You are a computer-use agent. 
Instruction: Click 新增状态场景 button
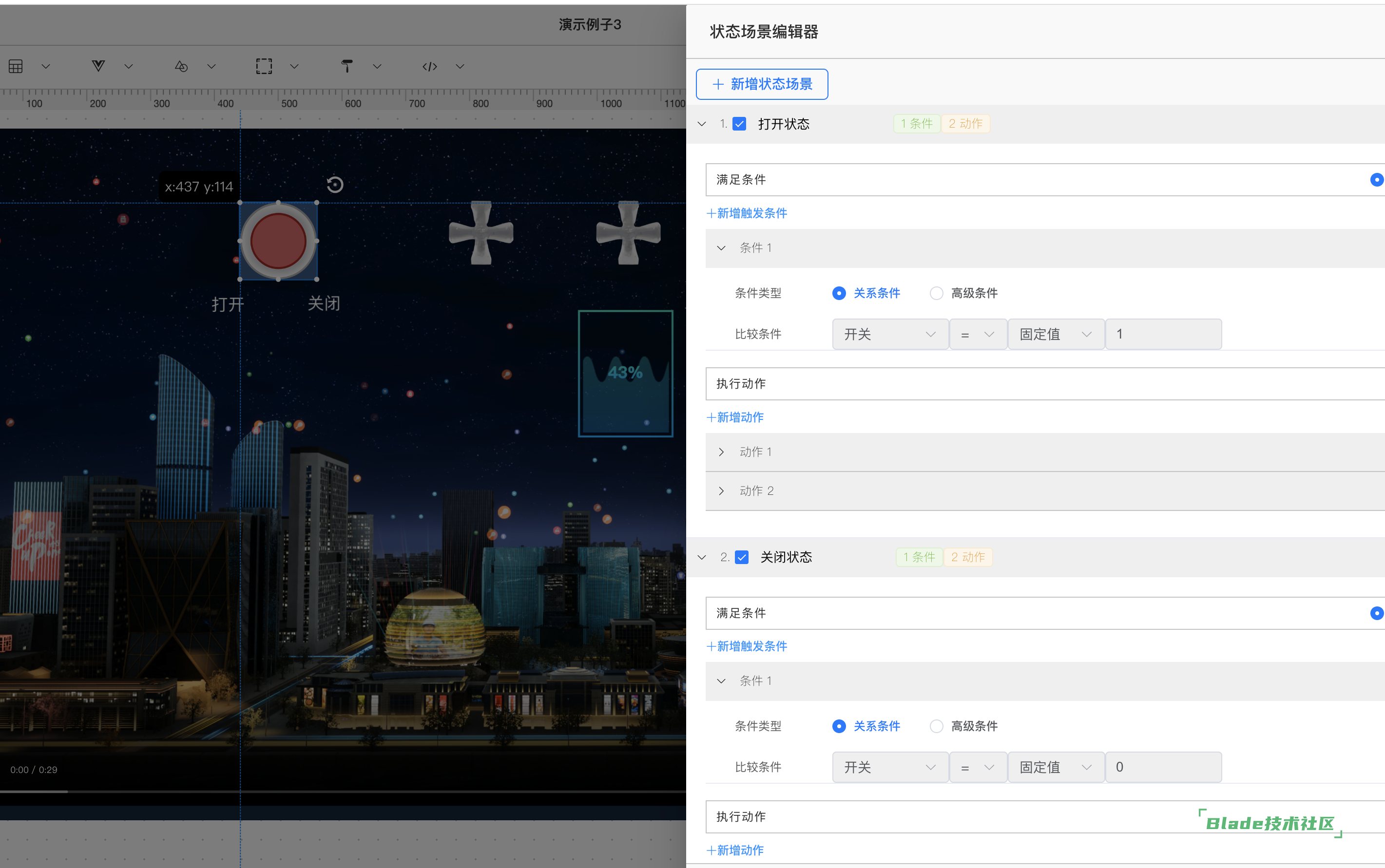[x=762, y=84]
